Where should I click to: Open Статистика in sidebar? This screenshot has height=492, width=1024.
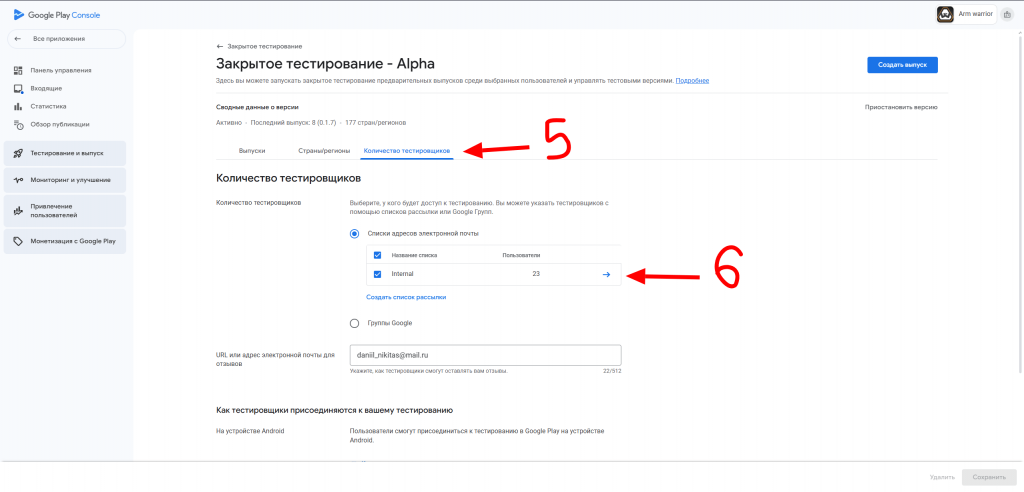tap(48, 106)
